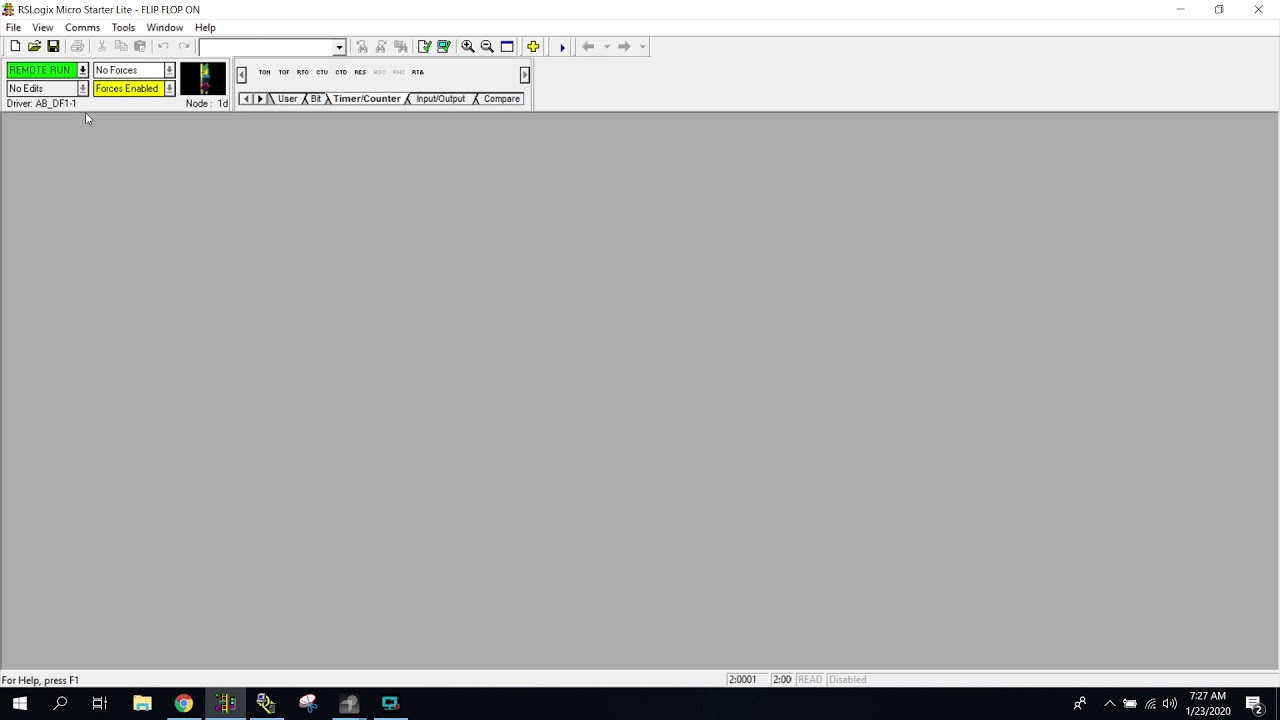Viewport: 1280px width, 720px height.
Task: Open the Help menu
Action: tap(205, 27)
